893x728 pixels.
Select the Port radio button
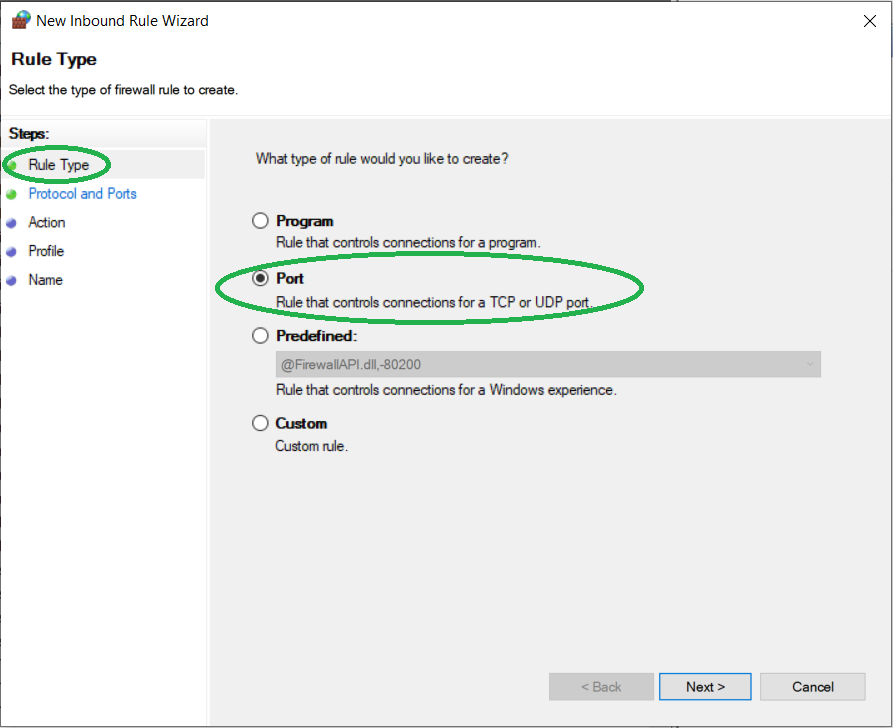coord(260,278)
